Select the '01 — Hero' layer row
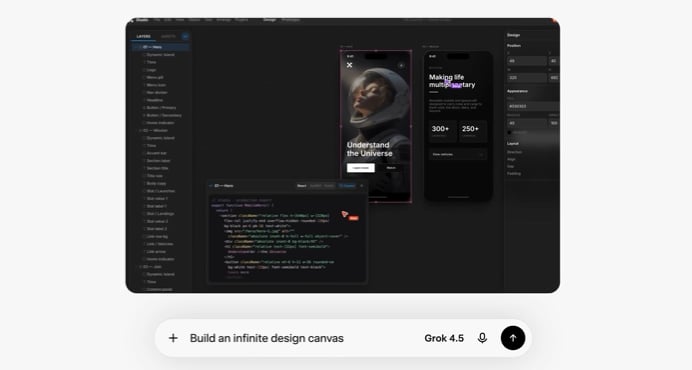This screenshot has height=370, width=692. (162, 47)
